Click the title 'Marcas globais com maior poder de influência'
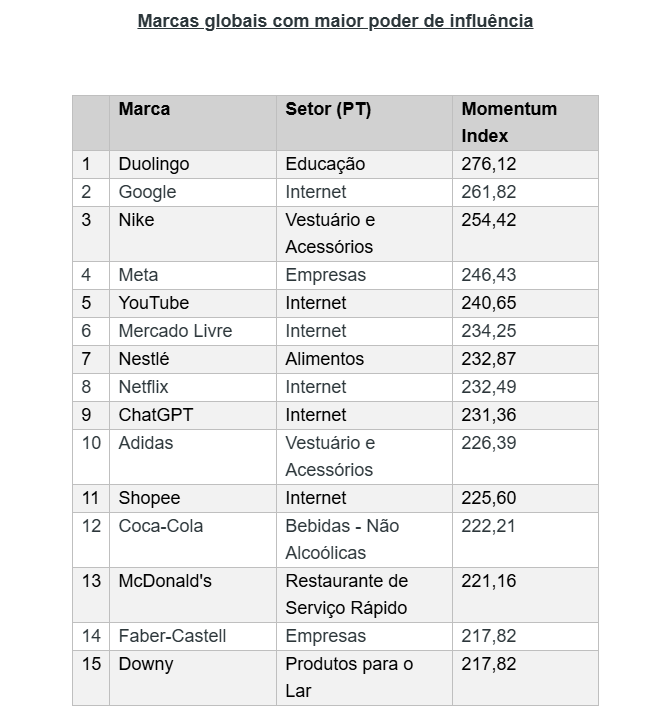 (335, 21)
